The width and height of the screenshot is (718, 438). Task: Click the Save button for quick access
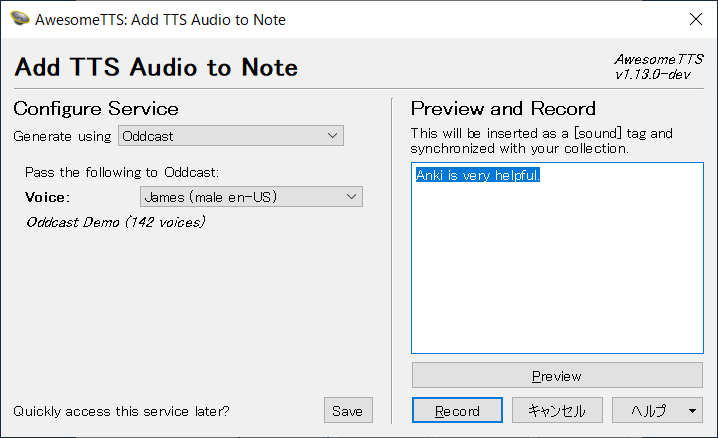click(x=348, y=411)
